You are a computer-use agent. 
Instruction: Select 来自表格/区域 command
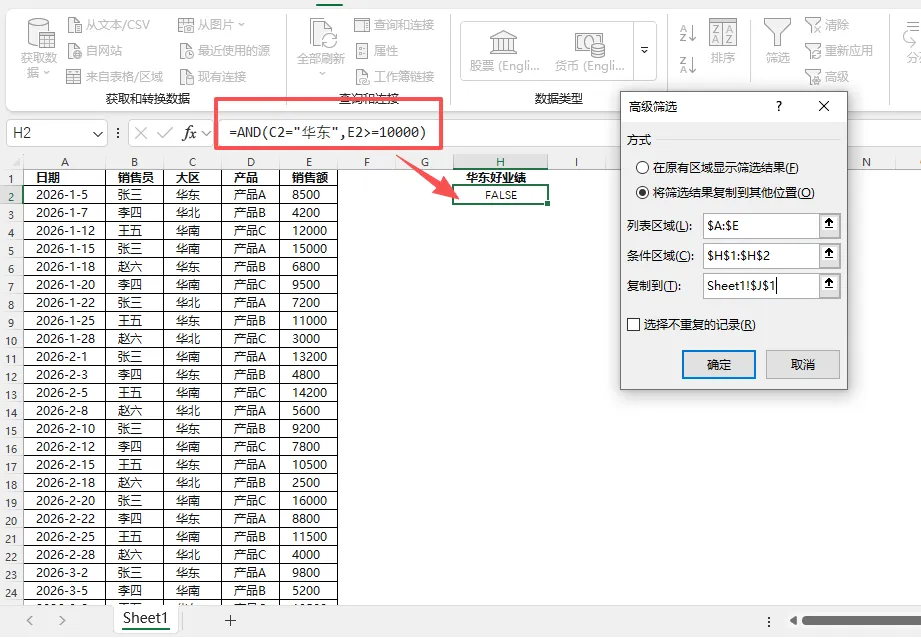click(115, 76)
